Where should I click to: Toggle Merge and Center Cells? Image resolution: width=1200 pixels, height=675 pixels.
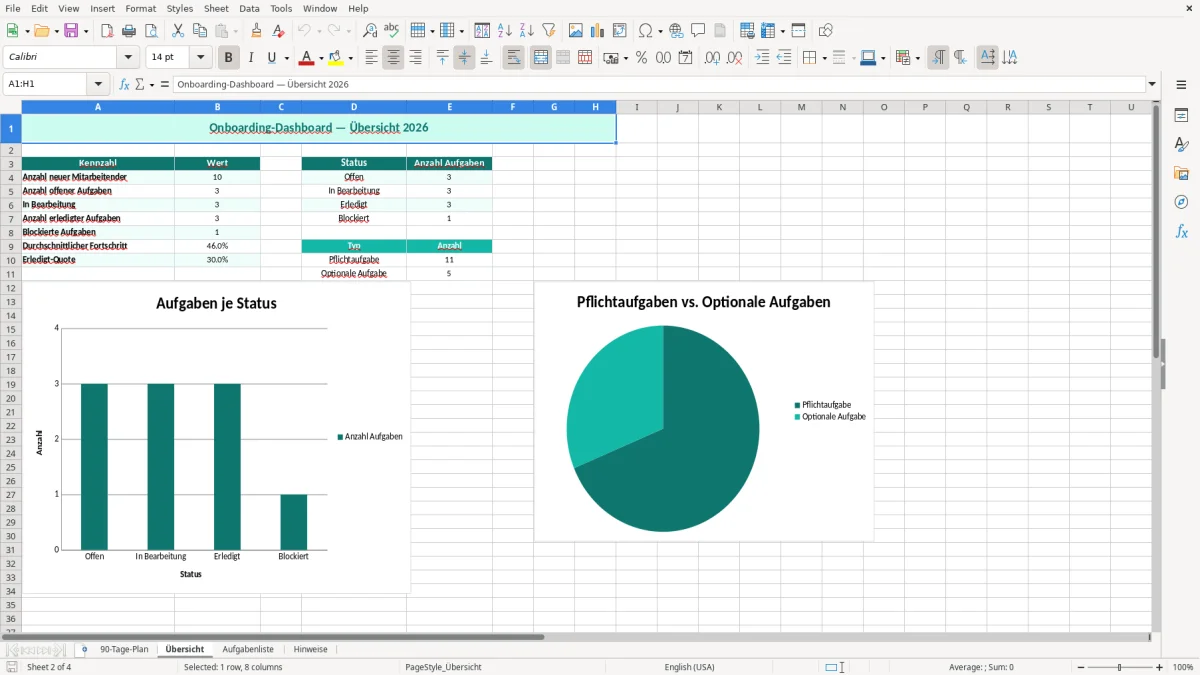point(541,58)
